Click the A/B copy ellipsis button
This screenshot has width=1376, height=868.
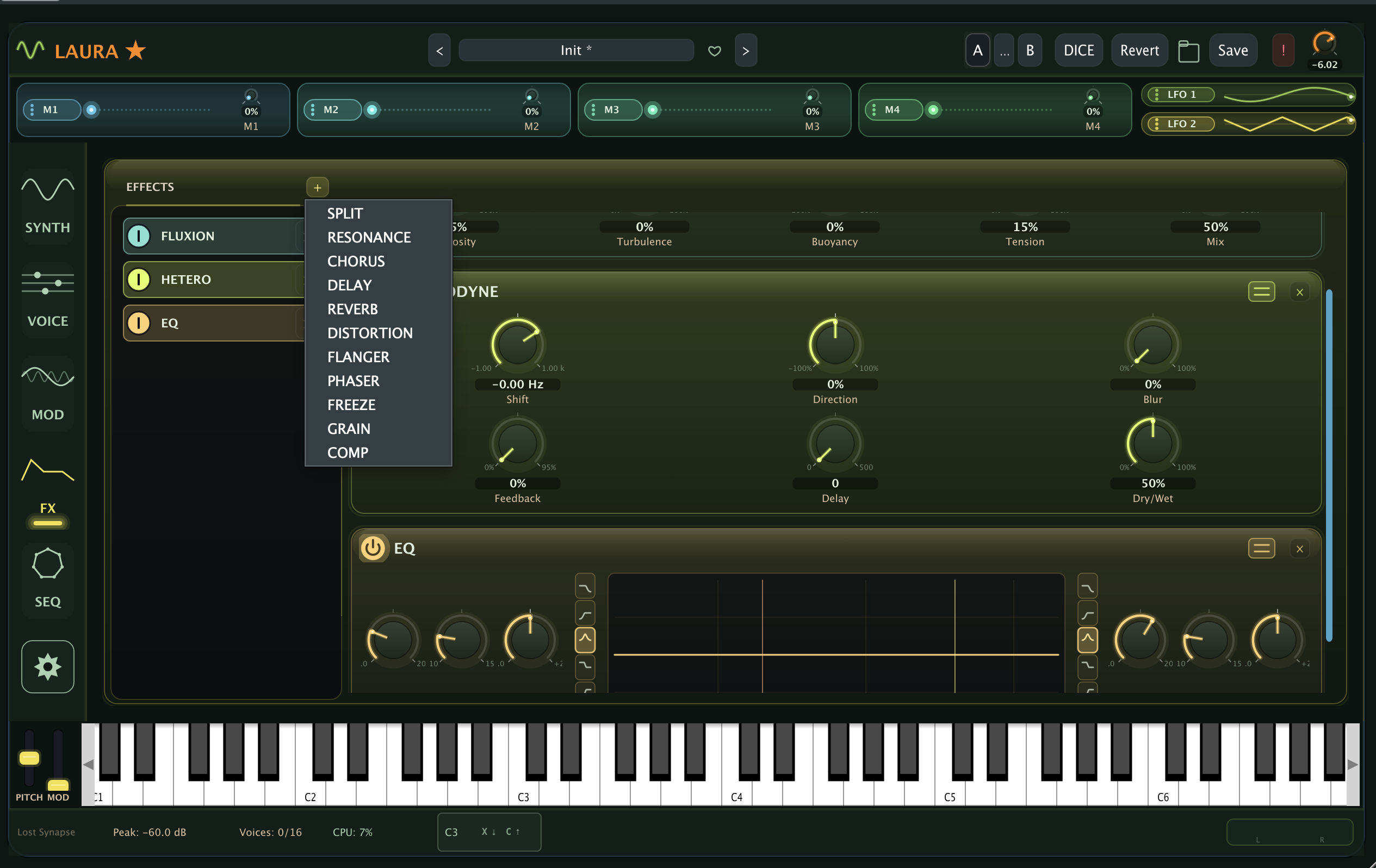[1003, 50]
